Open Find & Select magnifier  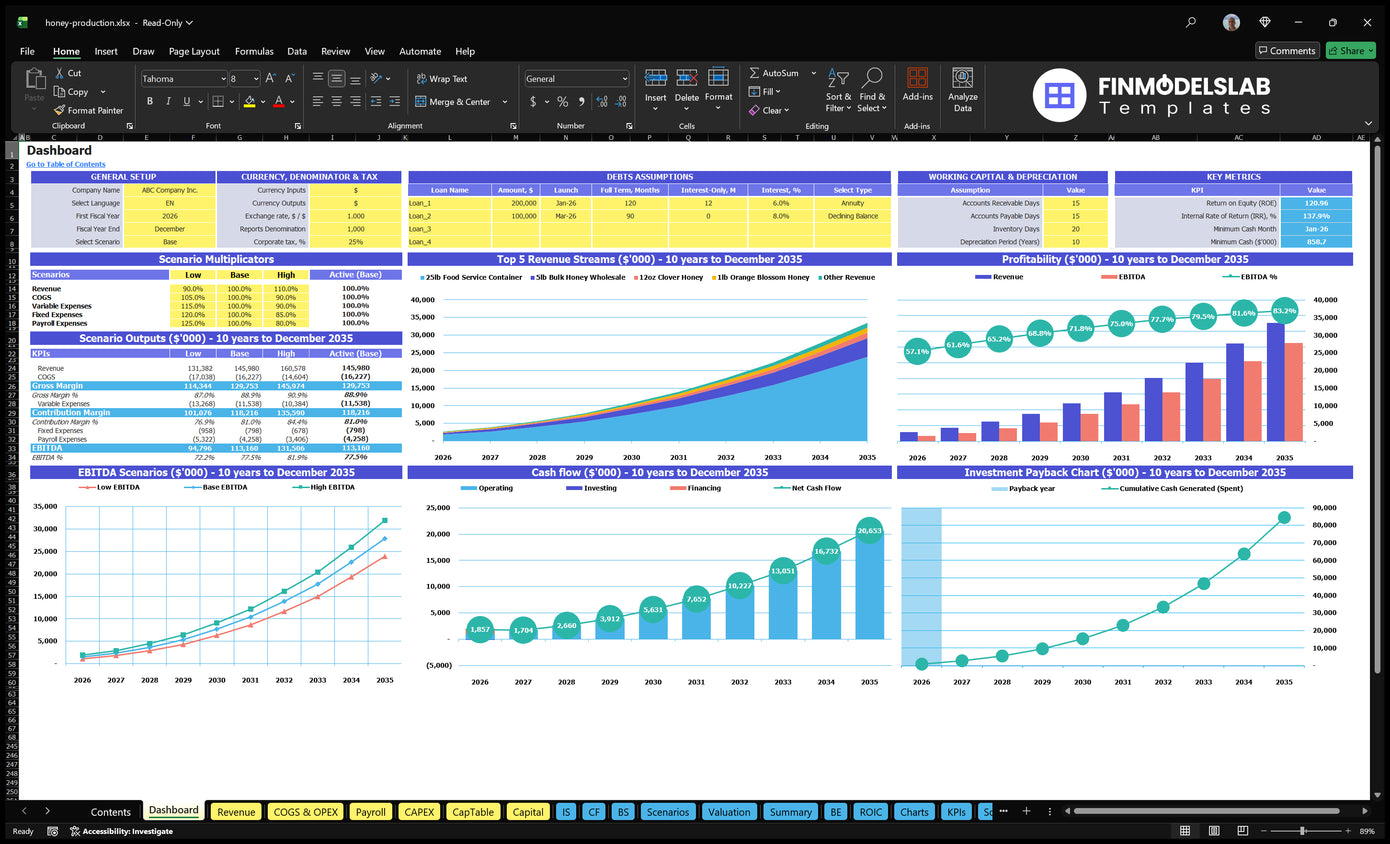(x=872, y=90)
